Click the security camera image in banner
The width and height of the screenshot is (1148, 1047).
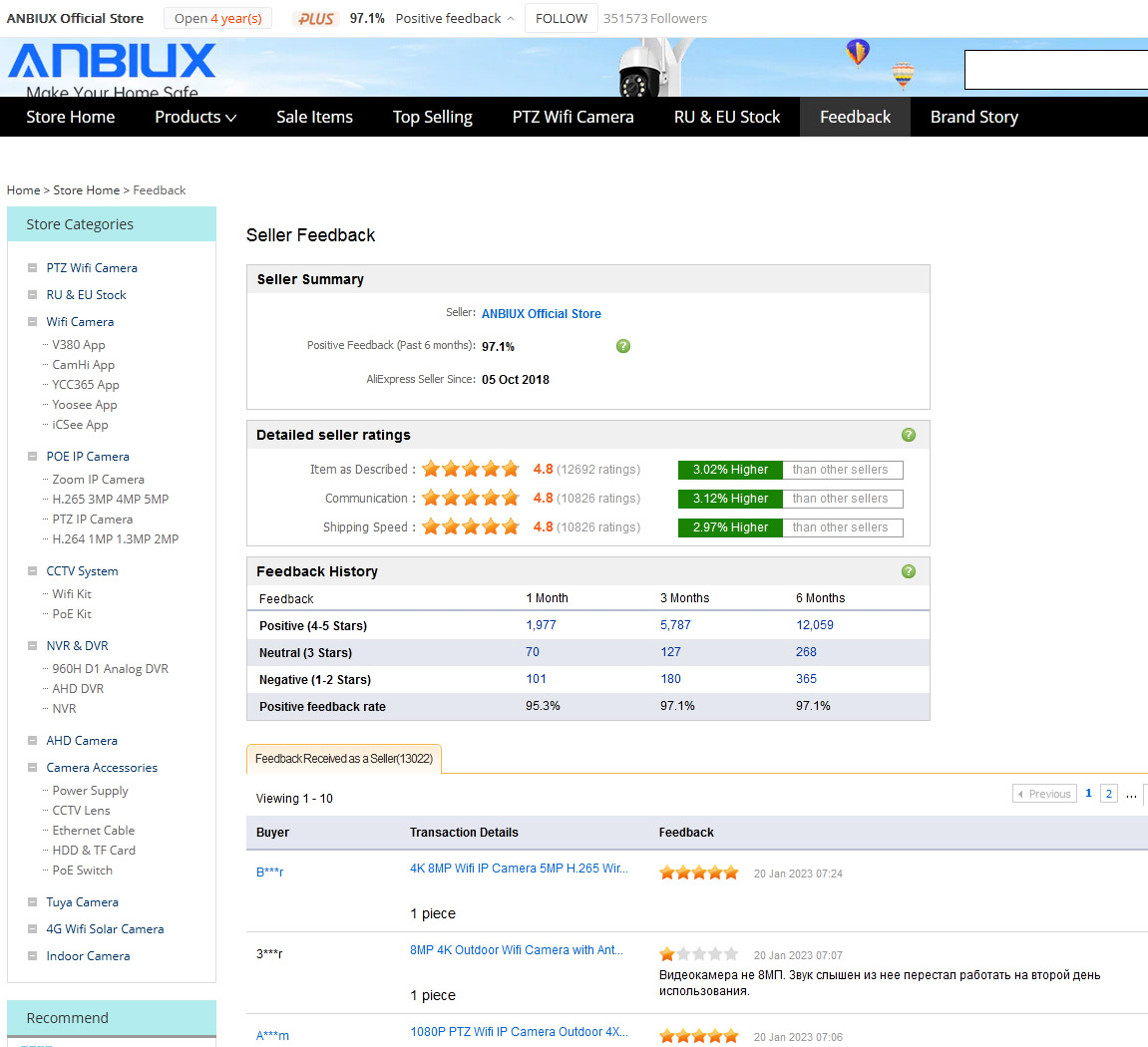[x=641, y=70]
